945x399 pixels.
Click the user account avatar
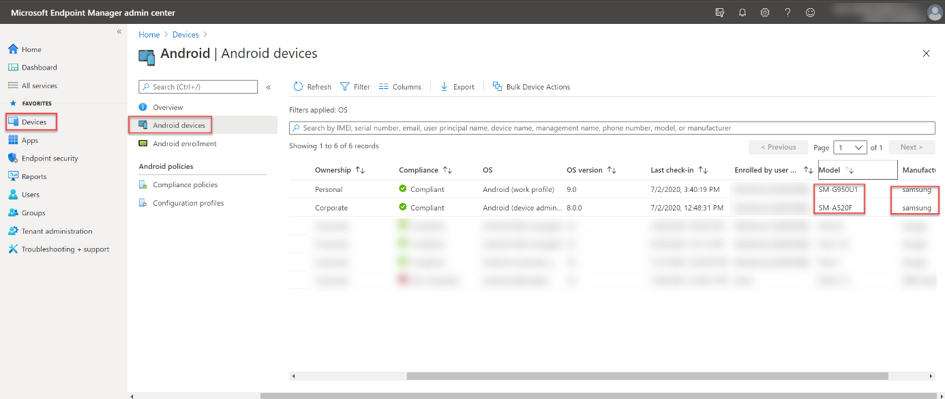coord(934,12)
